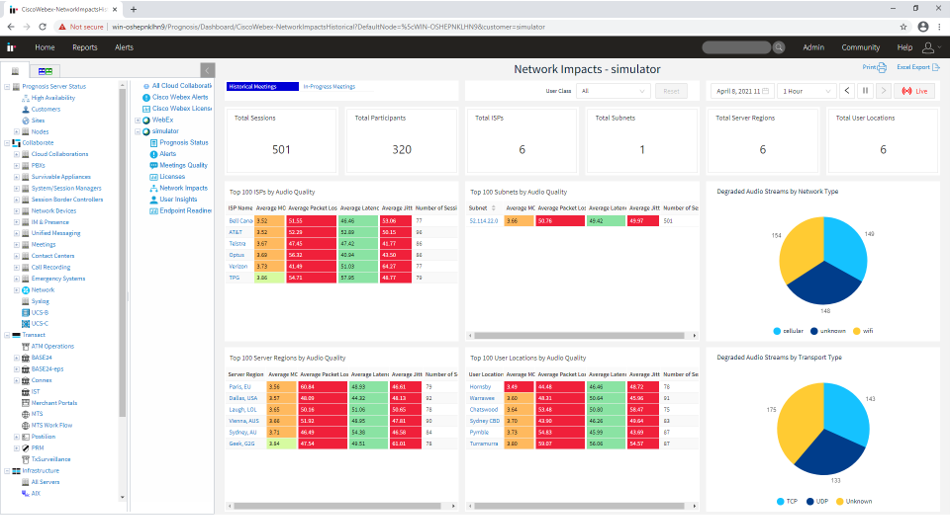
Task: Open the User Class dropdown
Action: pos(613,91)
